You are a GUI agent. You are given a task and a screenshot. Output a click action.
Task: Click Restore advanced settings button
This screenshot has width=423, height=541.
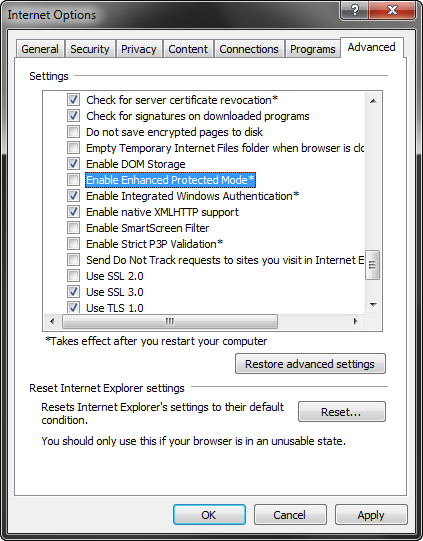coord(310,364)
